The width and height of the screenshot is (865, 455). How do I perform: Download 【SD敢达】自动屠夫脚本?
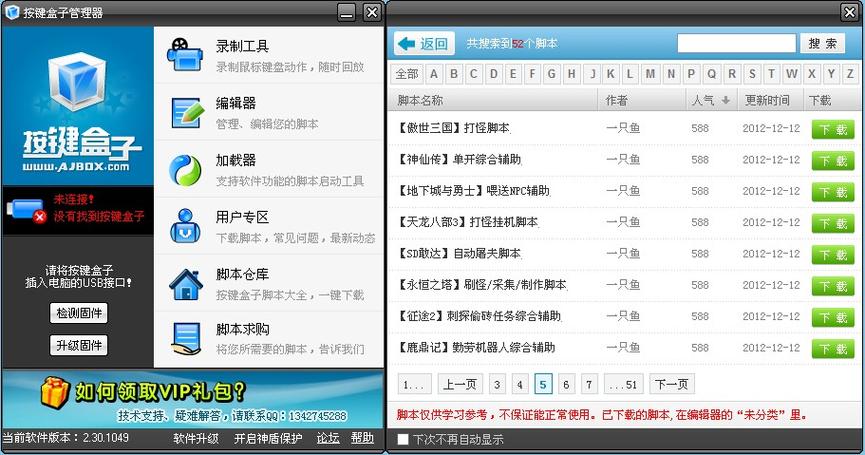(832, 255)
